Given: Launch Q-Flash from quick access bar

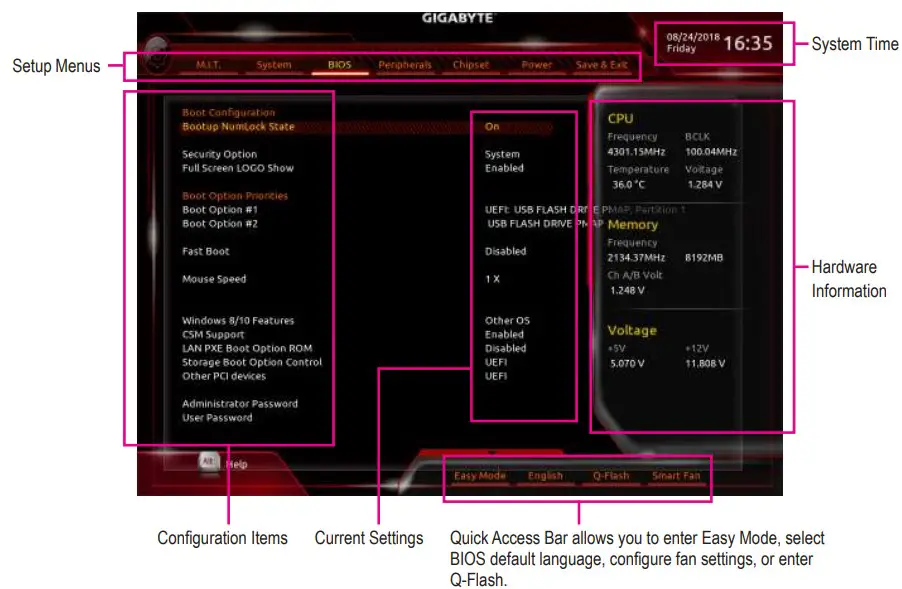Looking at the screenshot, I should click(x=611, y=476).
